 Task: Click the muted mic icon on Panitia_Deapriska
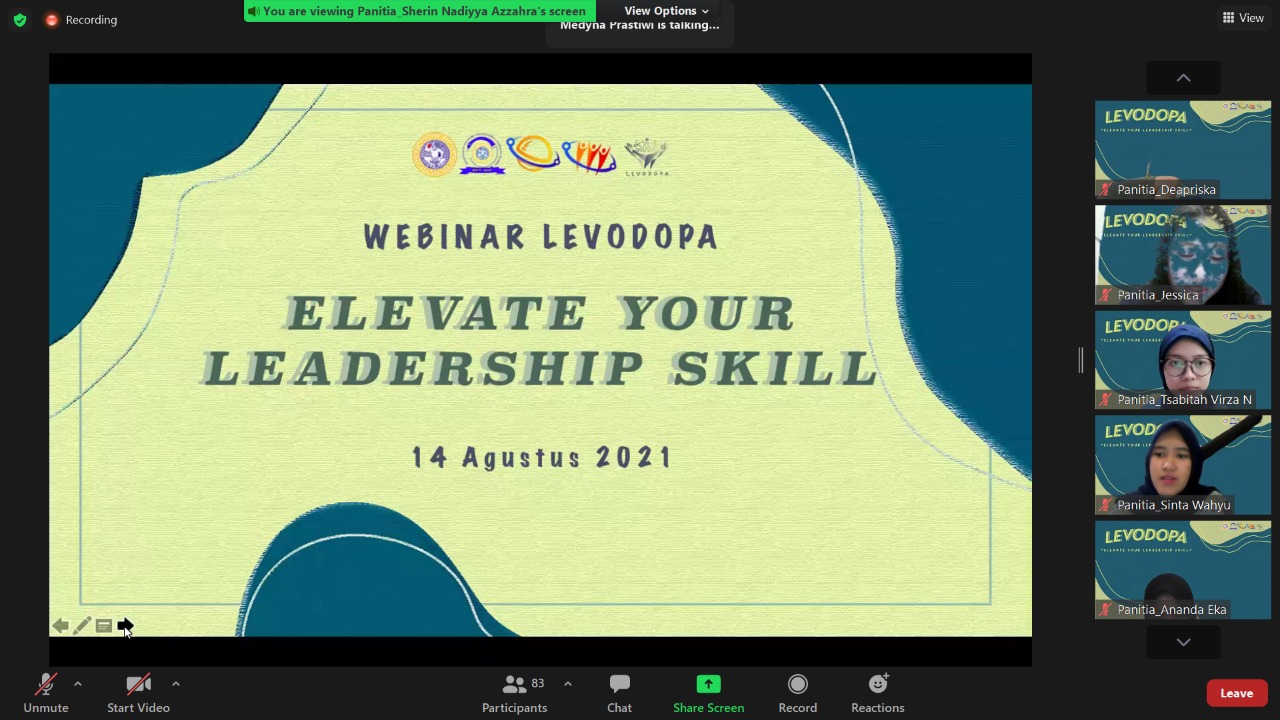(x=1106, y=189)
